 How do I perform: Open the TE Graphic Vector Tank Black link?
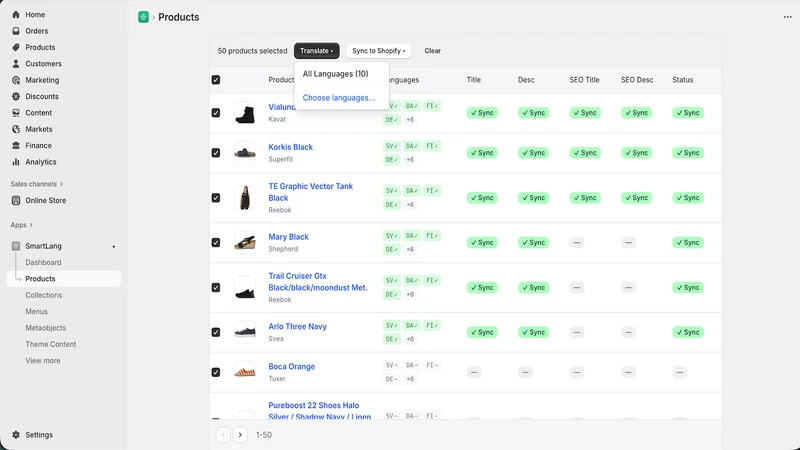311,192
